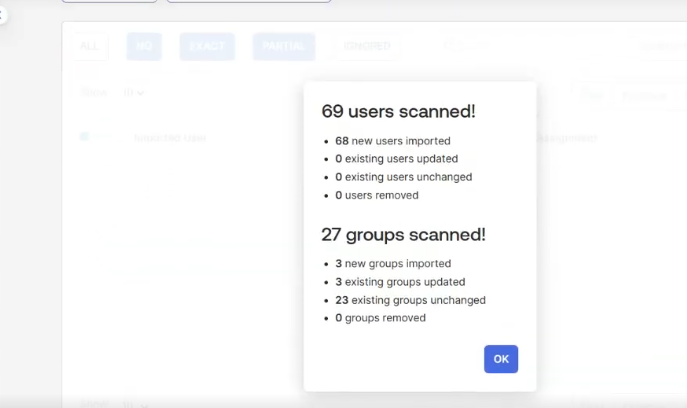Viewport: 687px width, 408px height.
Task: Select the ALL filter tab
Action: point(89,46)
